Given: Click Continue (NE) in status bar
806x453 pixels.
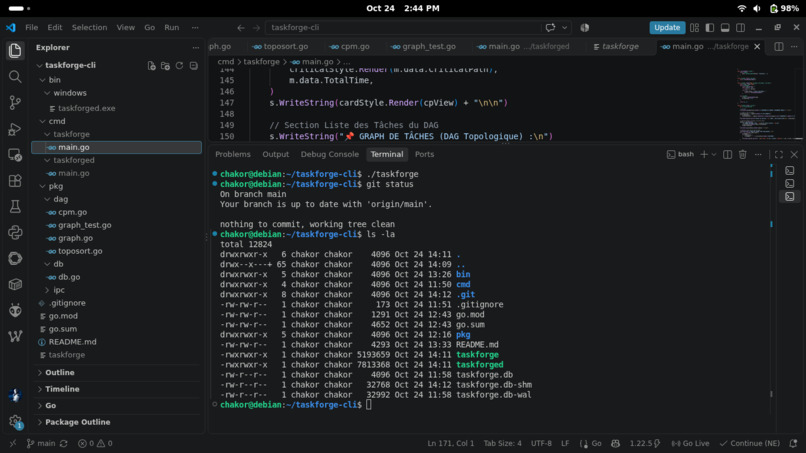Looking at the screenshot, I should pos(750,443).
